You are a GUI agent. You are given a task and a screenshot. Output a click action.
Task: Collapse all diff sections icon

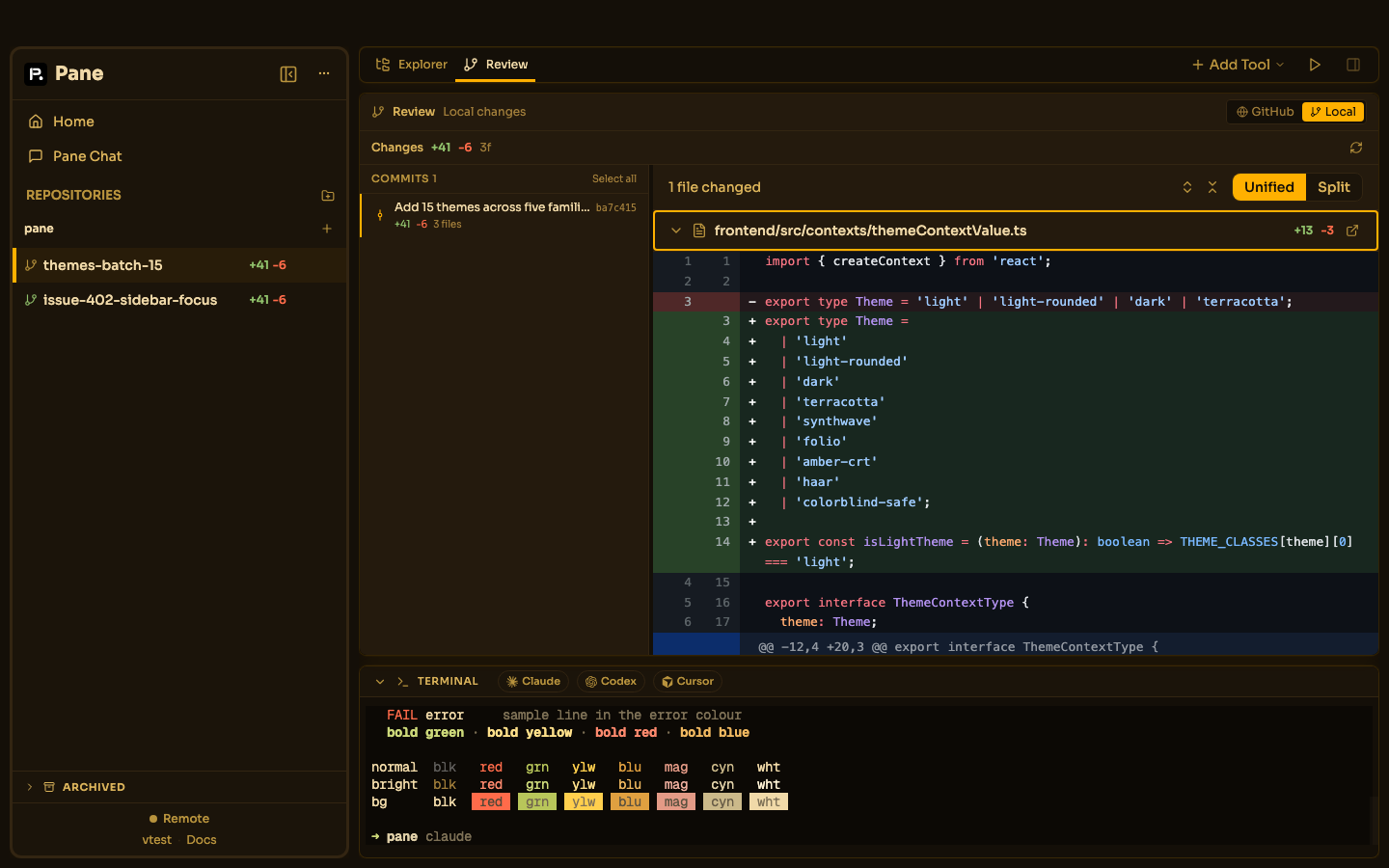click(x=1212, y=187)
